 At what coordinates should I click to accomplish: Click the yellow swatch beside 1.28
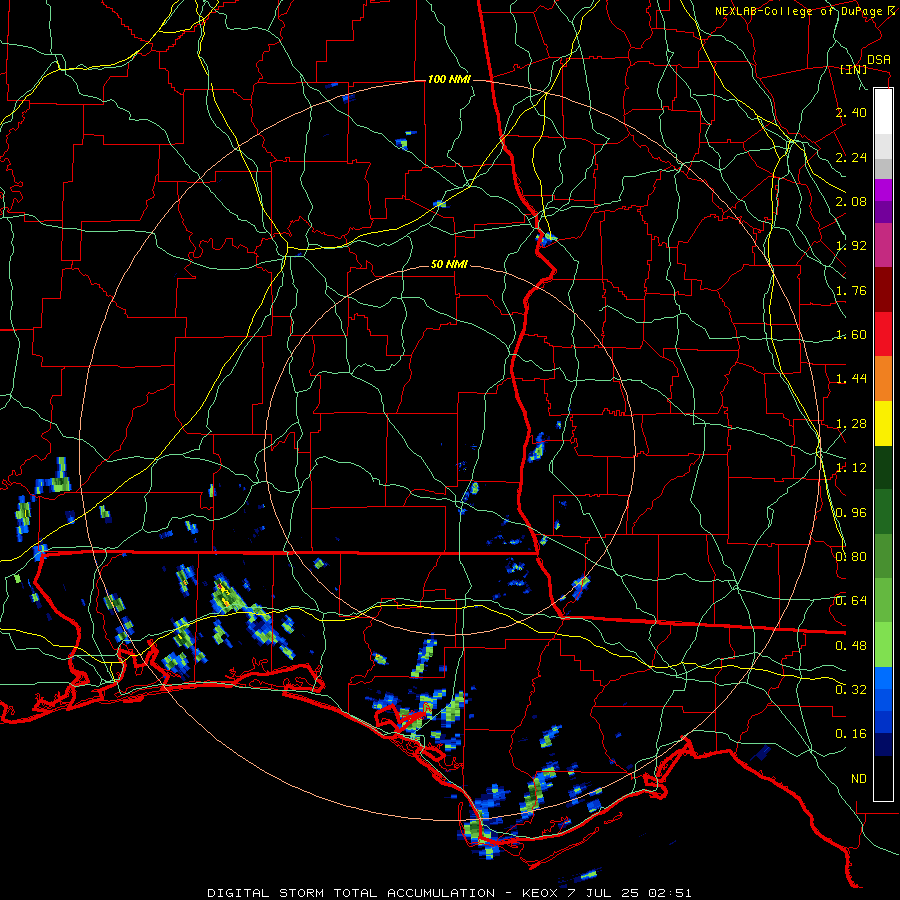(883, 423)
